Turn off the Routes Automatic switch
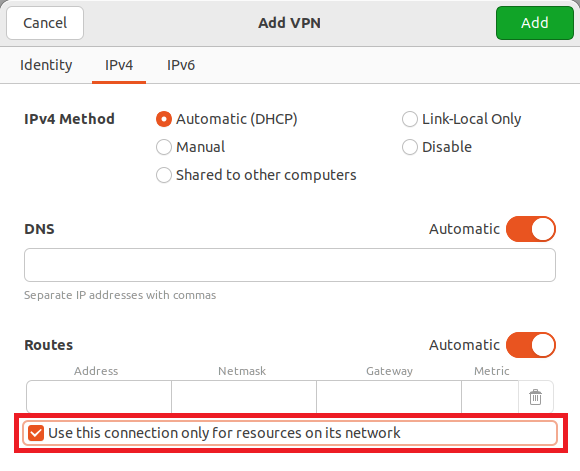The image size is (580, 471). click(531, 345)
